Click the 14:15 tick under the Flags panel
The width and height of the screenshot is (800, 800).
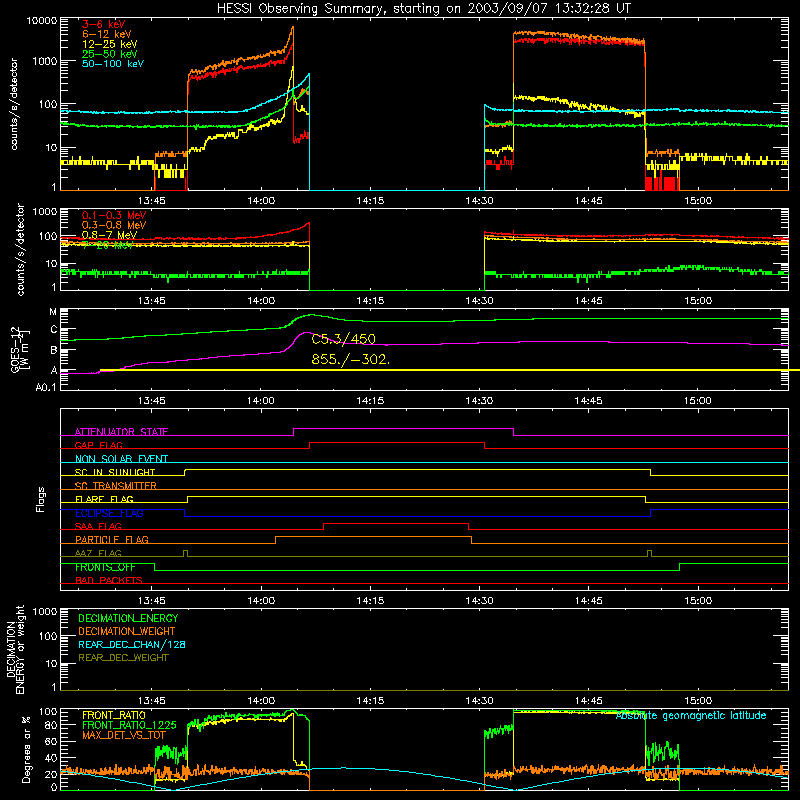click(x=370, y=601)
